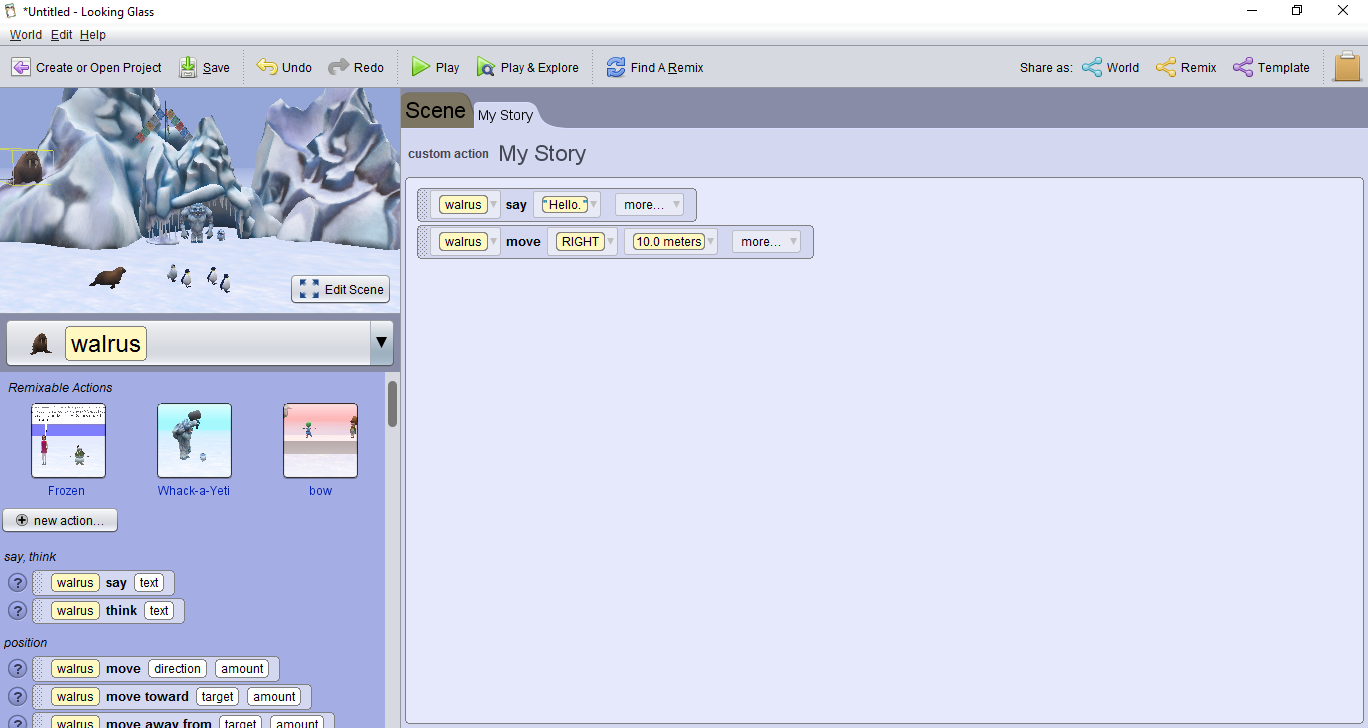Show help for walrus say action
Screen dimensions: 1368x728
click(x=17, y=583)
